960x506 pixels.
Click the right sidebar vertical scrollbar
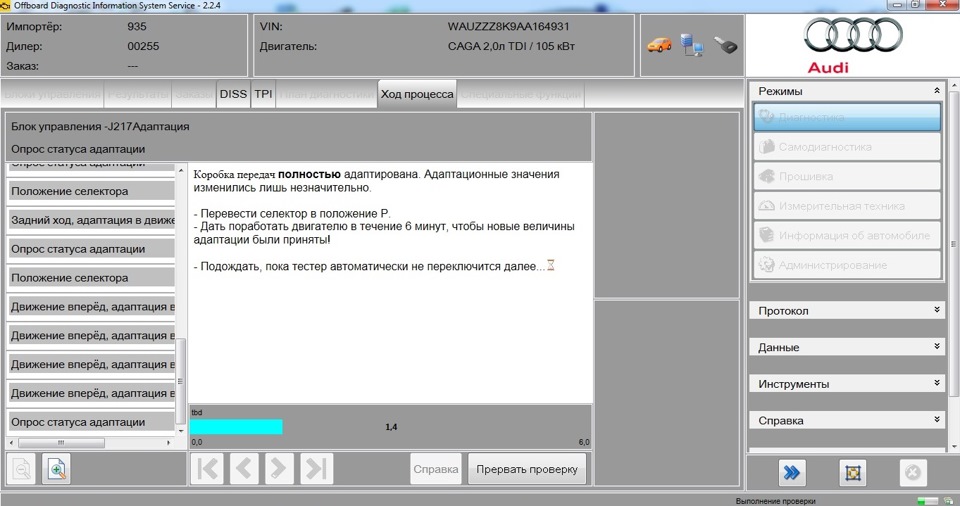tap(953, 245)
